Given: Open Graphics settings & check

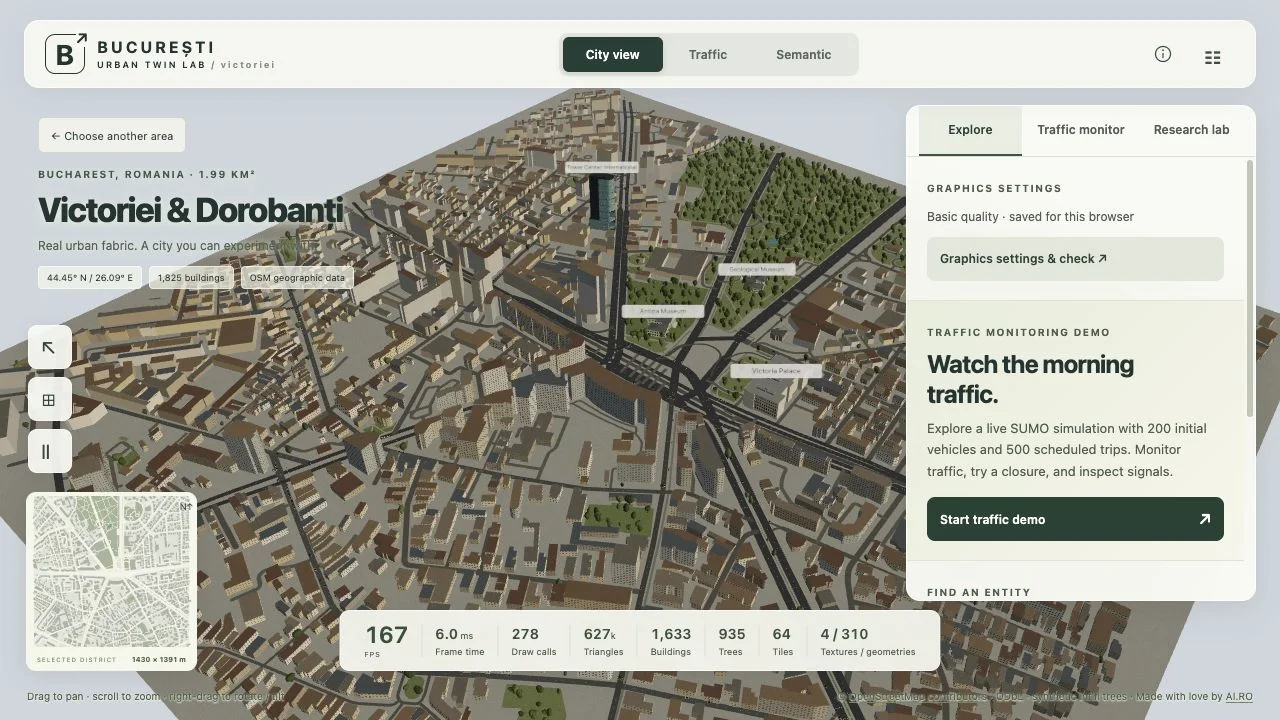Looking at the screenshot, I should click(1075, 259).
